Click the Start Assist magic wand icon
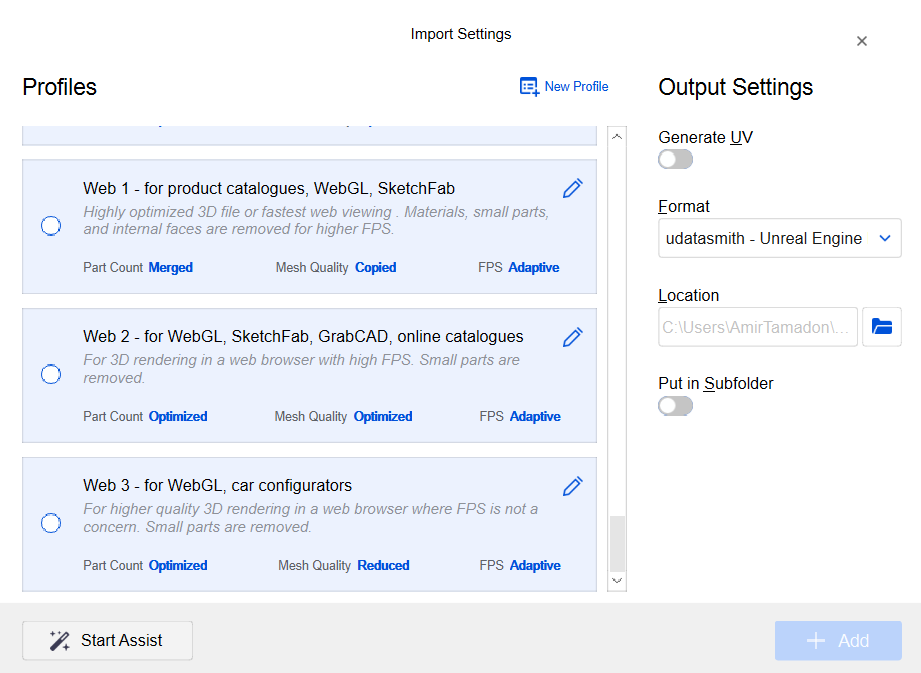 pyautogui.click(x=60, y=641)
